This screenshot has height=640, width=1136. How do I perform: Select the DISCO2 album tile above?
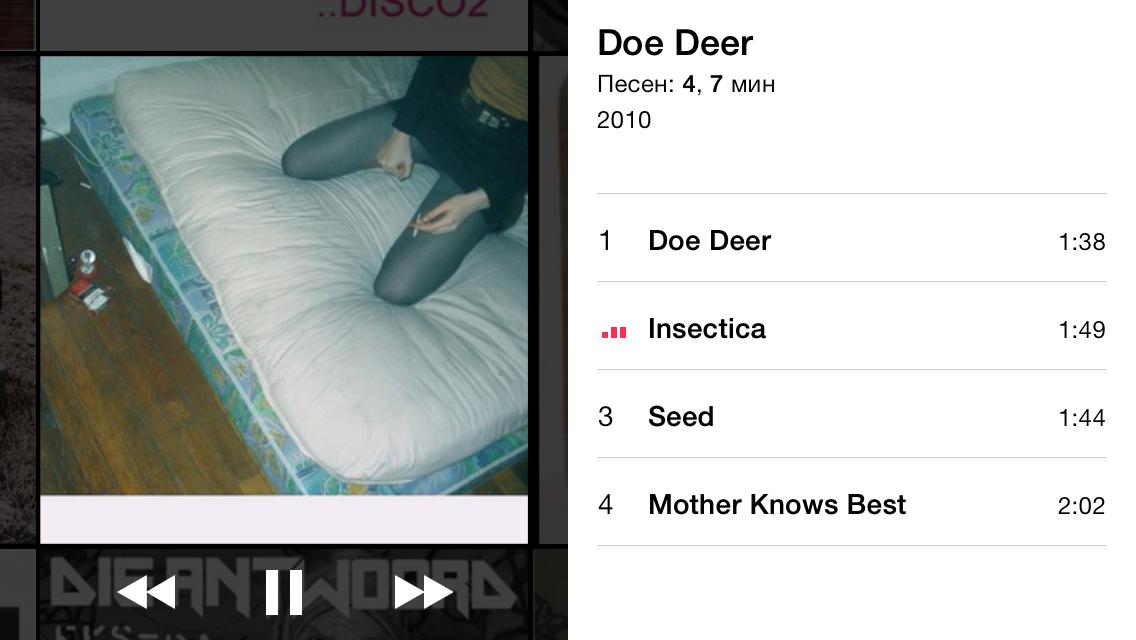pos(284,25)
